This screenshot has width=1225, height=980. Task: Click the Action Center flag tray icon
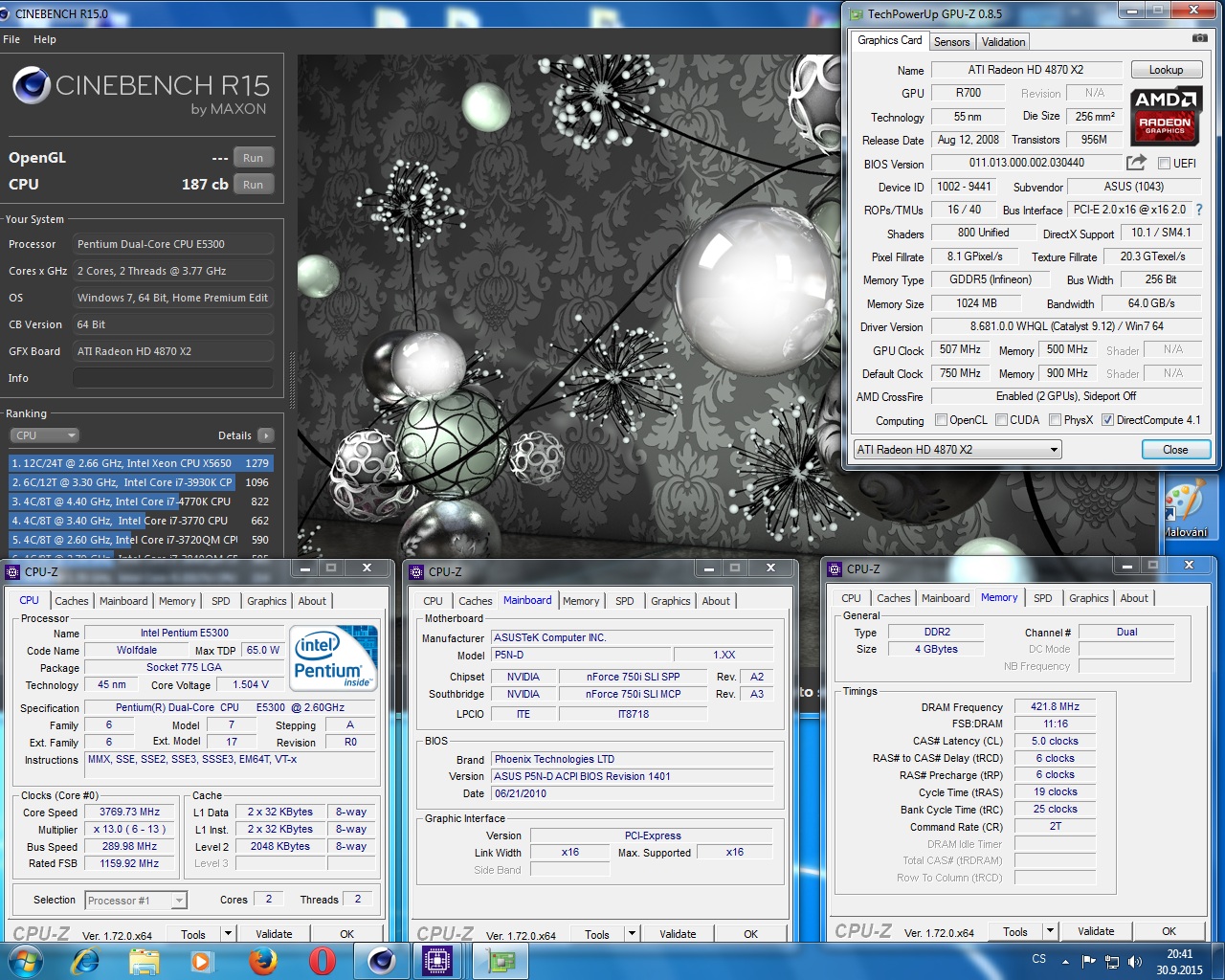1088,961
